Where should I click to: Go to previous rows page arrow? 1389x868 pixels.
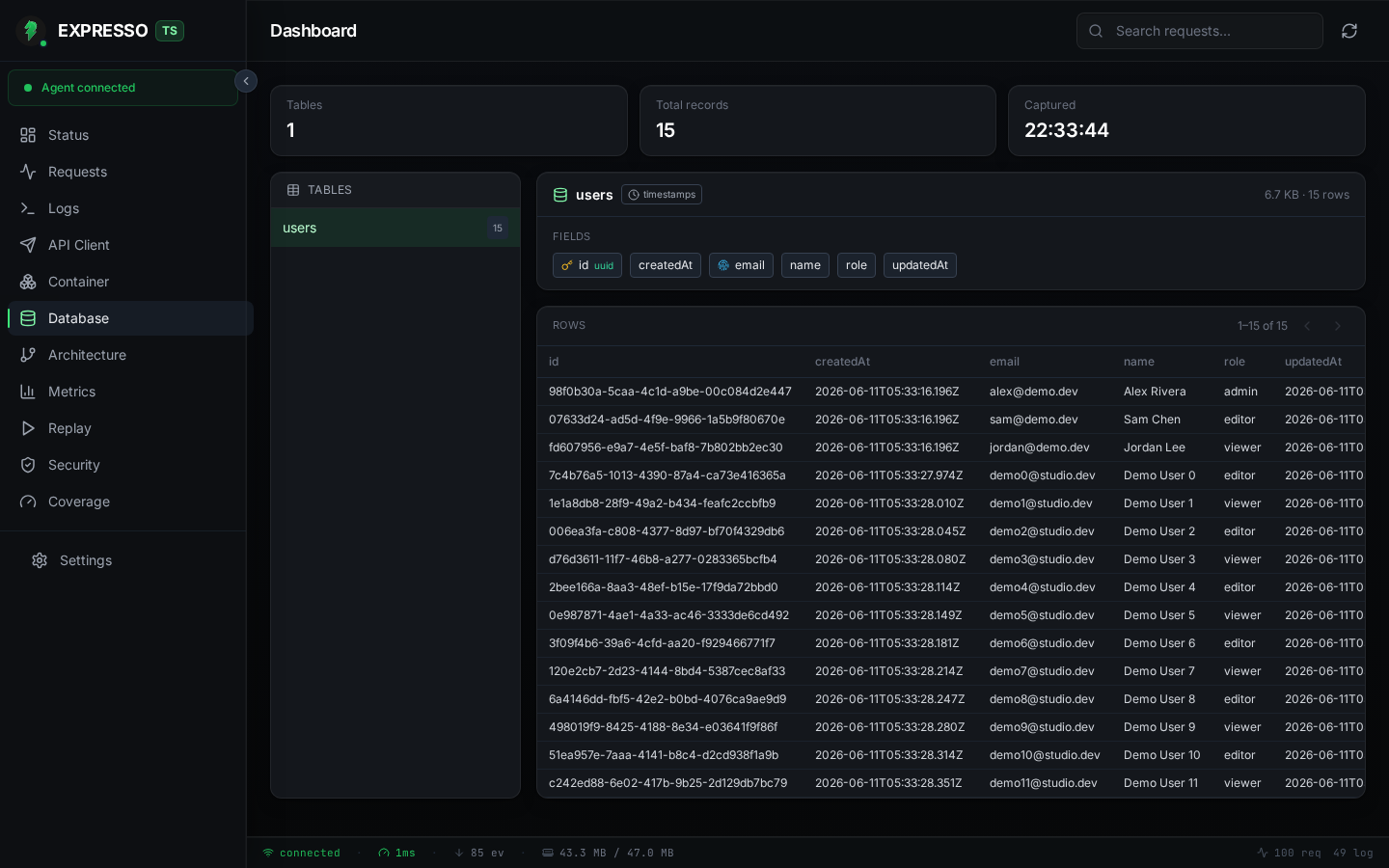pos(1307,326)
